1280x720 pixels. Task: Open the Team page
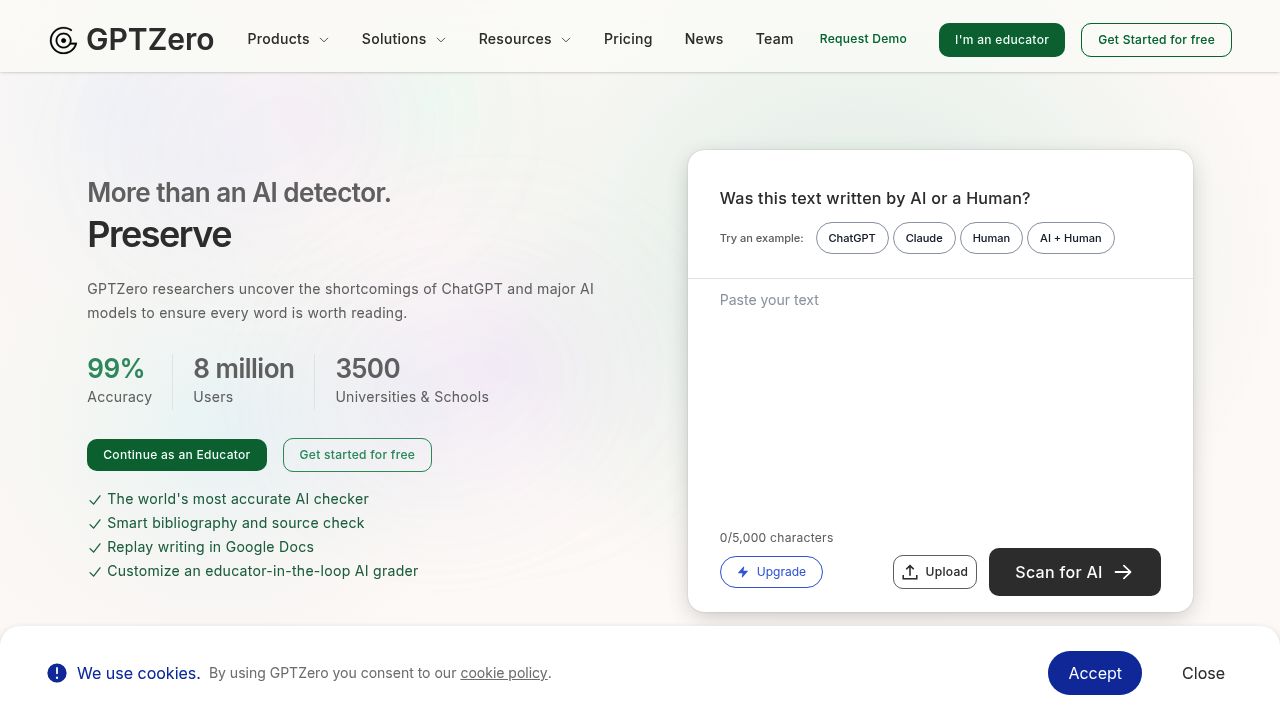[x=774, y=39]
